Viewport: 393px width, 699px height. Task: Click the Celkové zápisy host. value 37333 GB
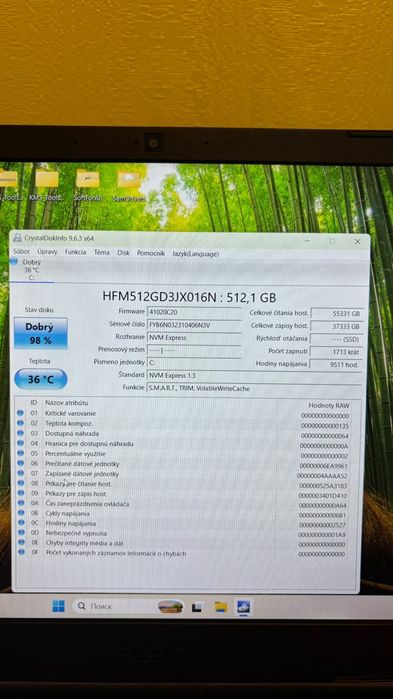(x=336, y=326)
